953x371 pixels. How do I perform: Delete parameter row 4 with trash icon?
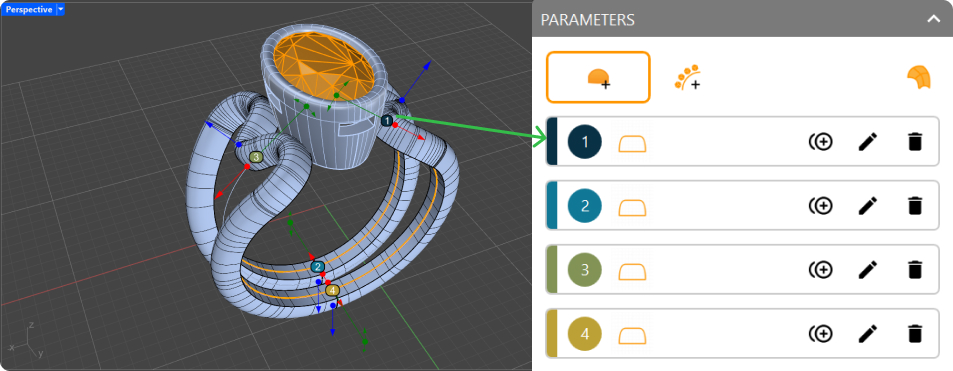914,334
